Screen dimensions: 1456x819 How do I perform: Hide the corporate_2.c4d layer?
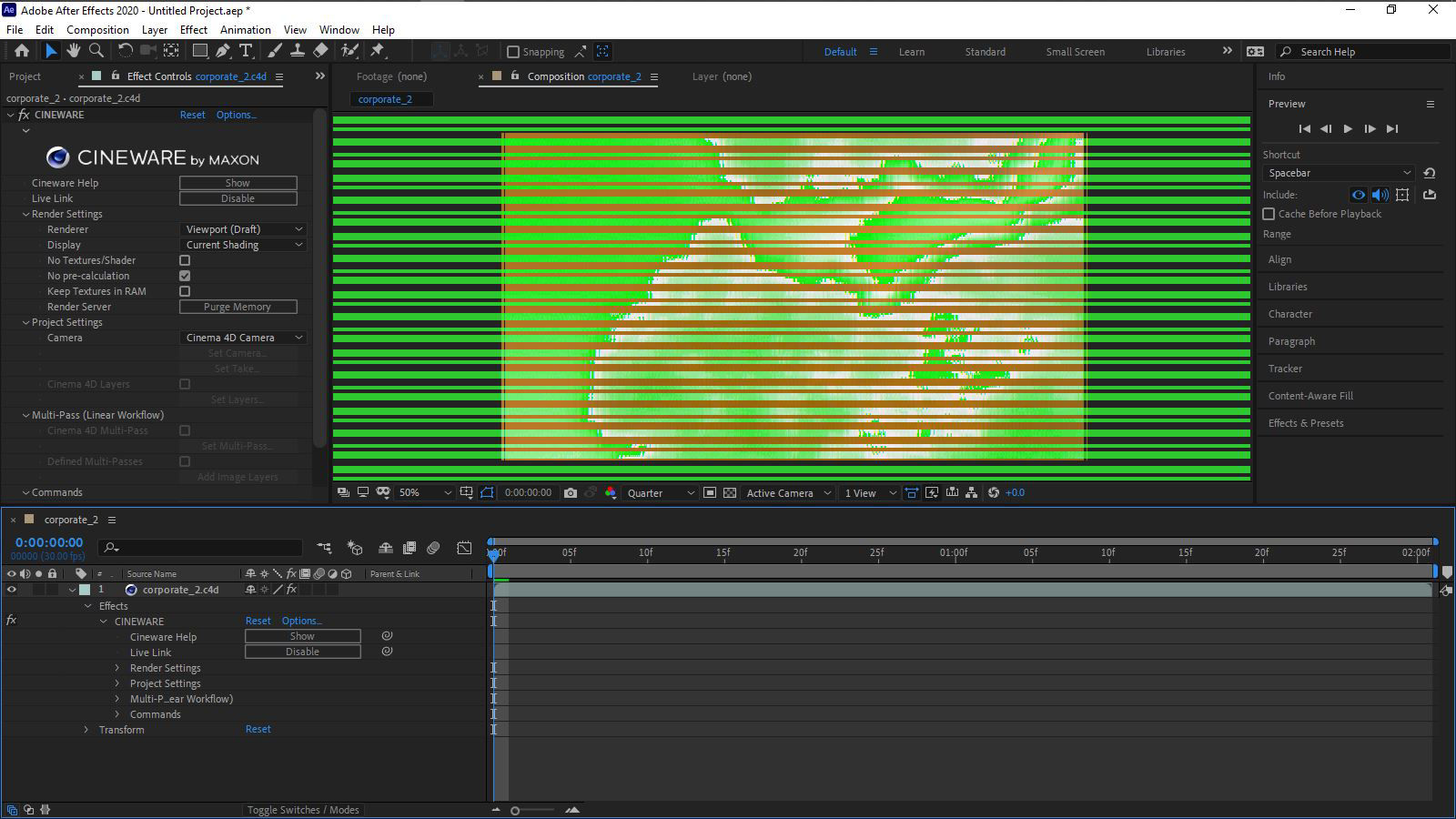[x=12, y=590]
